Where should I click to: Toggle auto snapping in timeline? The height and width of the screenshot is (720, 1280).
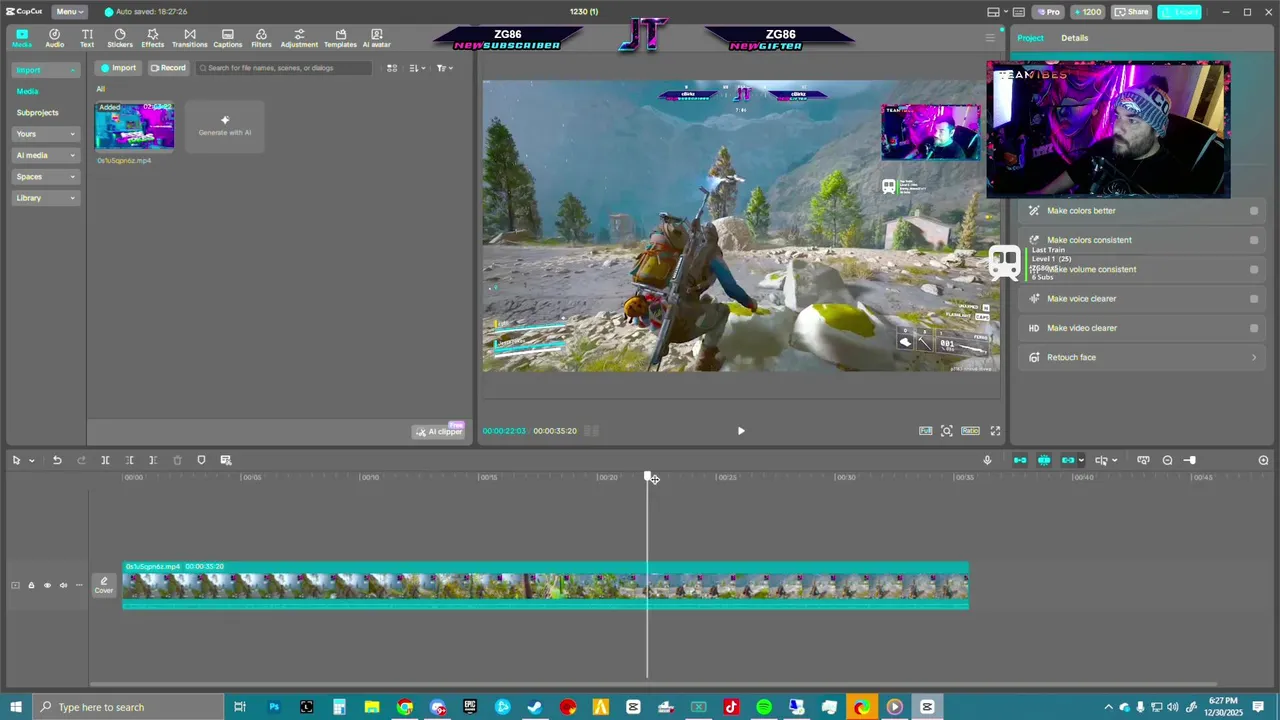coord(1044,460)
